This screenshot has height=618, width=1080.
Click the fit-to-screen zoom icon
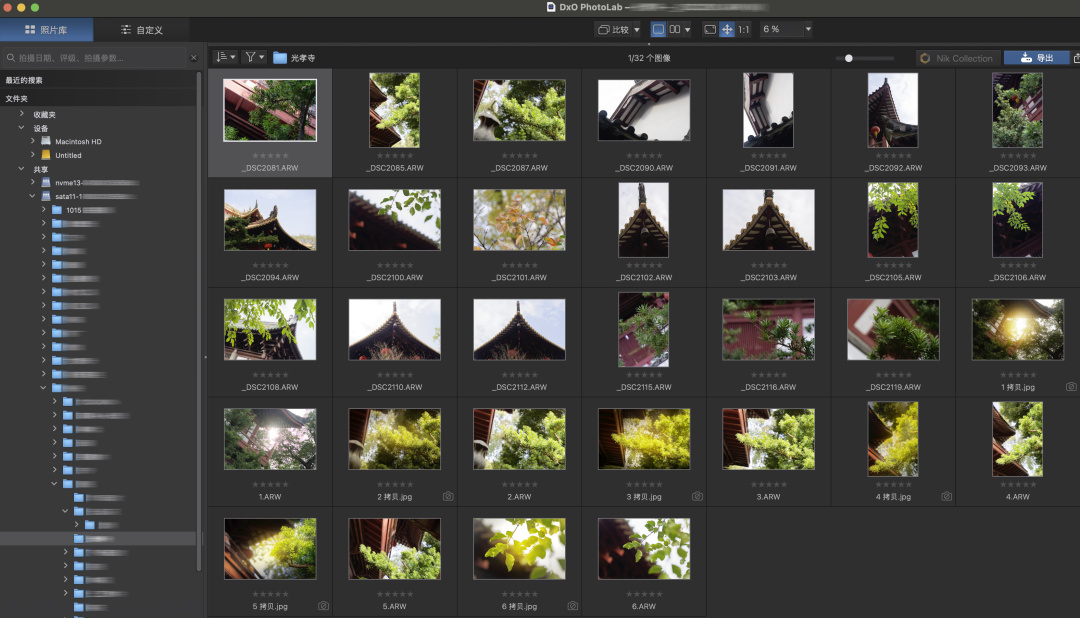(x=710, y=30)
